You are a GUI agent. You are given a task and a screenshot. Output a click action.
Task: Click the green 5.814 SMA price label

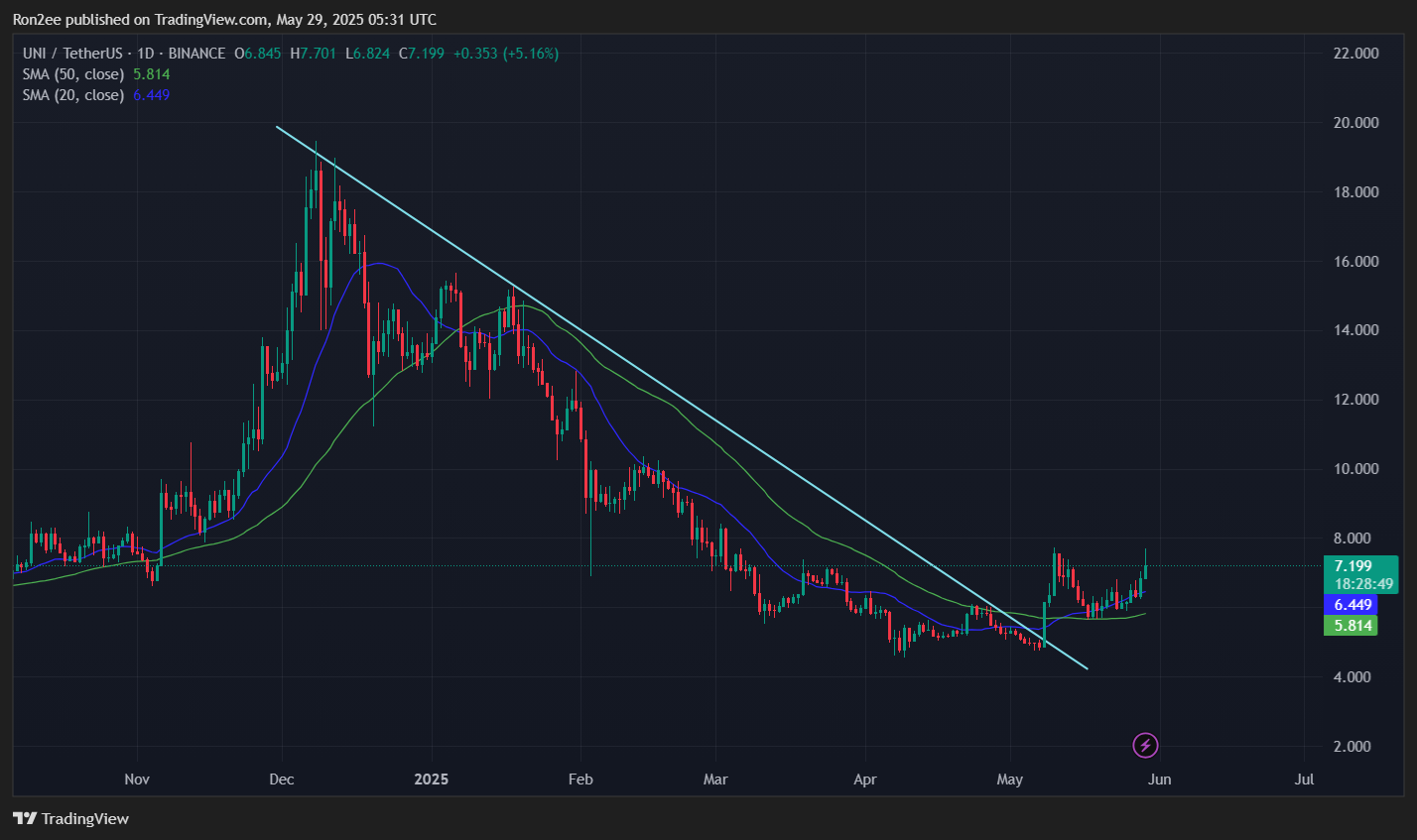[1353, 626]
